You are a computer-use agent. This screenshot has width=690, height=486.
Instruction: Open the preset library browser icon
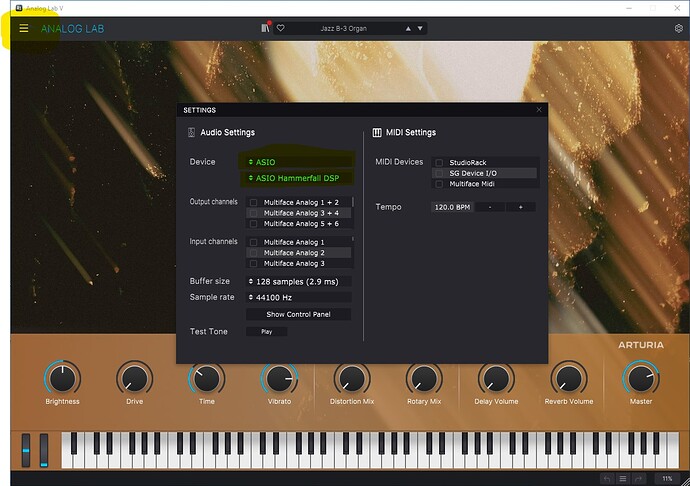[x=265, y=28]
